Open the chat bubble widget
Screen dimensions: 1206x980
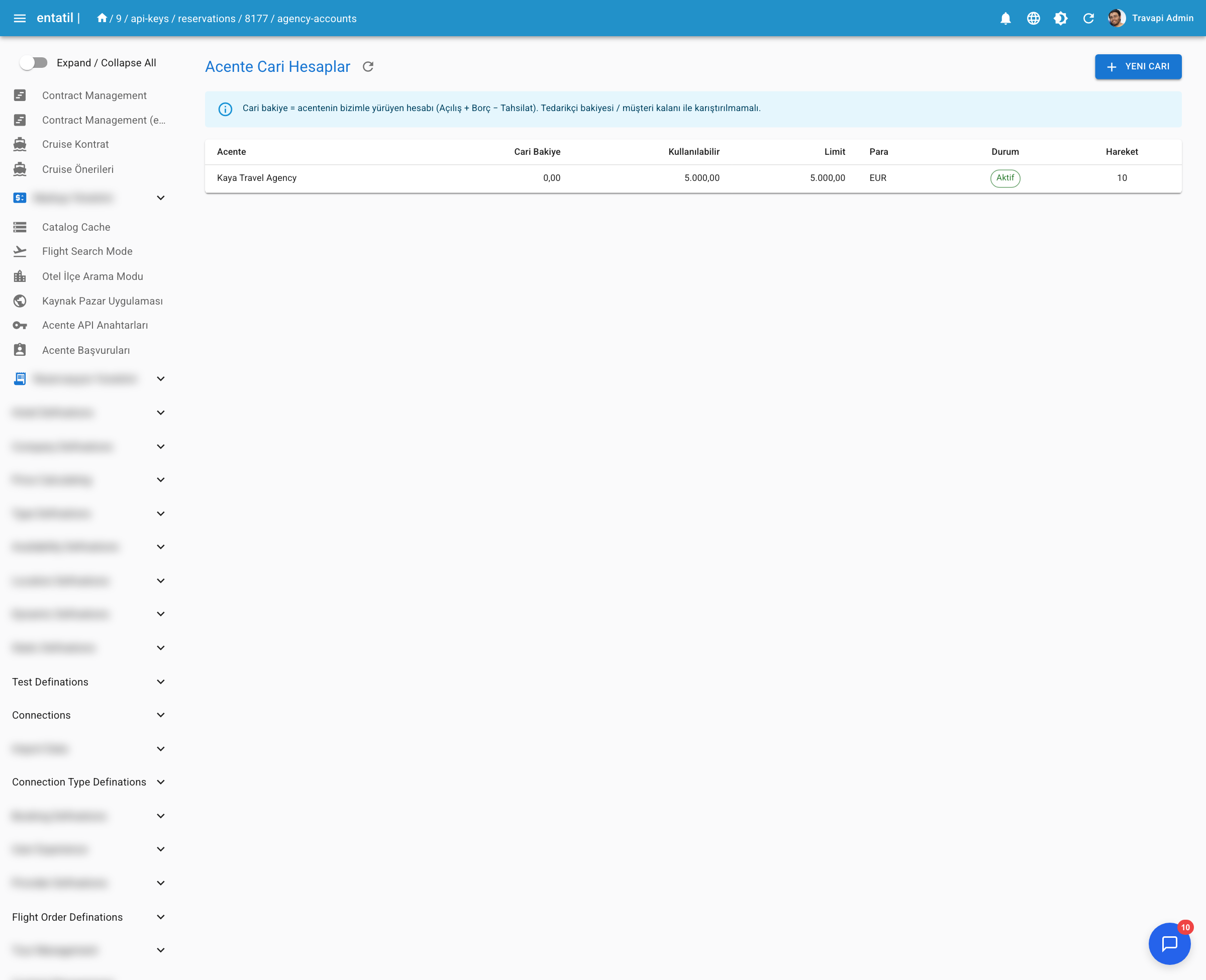[x=1169, y=943]
